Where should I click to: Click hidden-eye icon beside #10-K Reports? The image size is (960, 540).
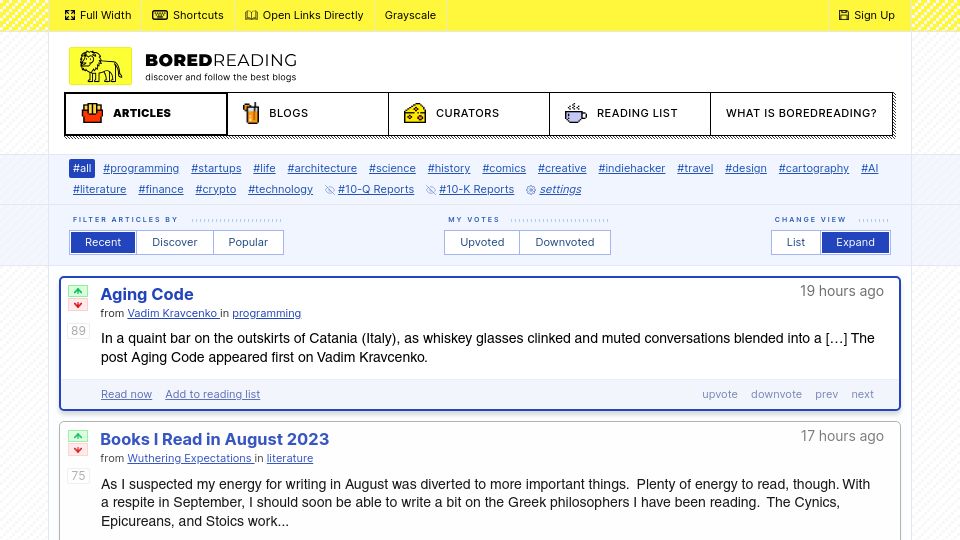click(430, 190)
